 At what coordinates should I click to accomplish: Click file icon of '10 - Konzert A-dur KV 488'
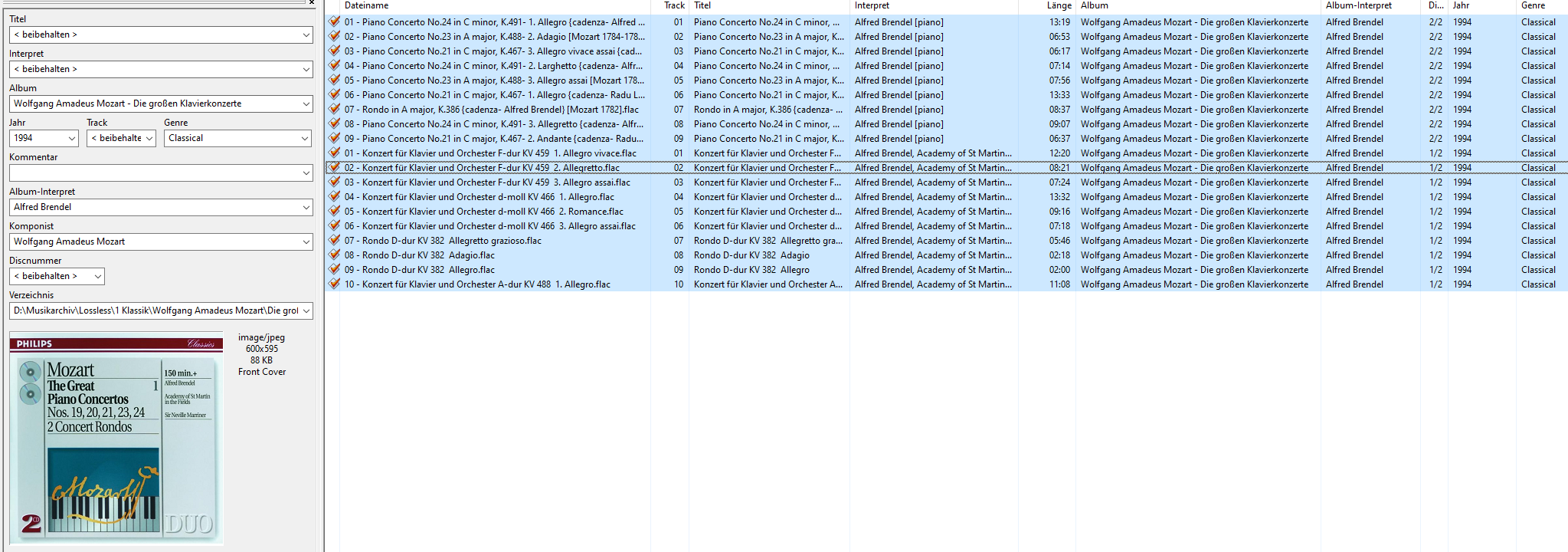(335, 284)
